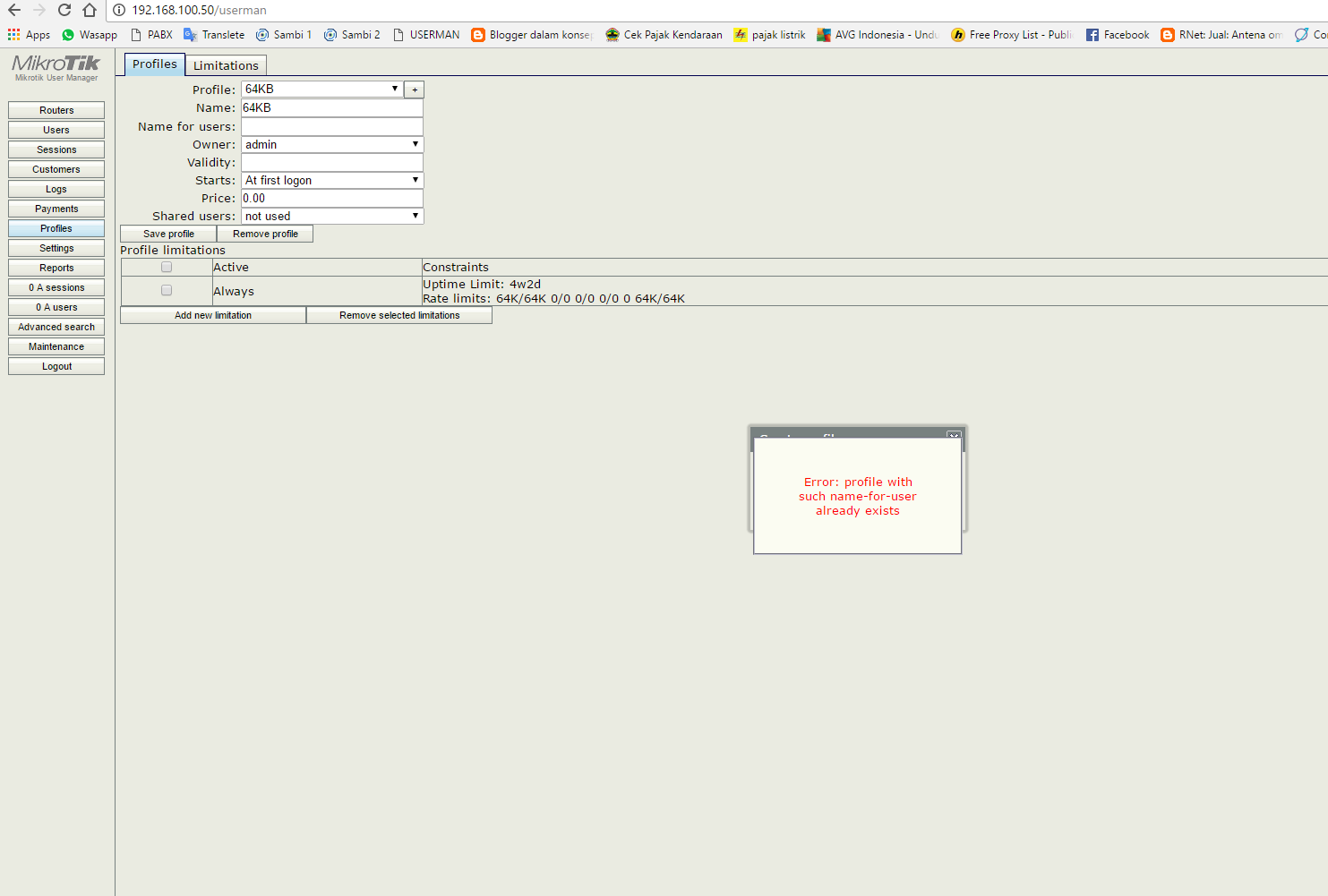Open AVG Indonesia bookmark
This screenshot has width=1328, height=896.
click(877, 35)
